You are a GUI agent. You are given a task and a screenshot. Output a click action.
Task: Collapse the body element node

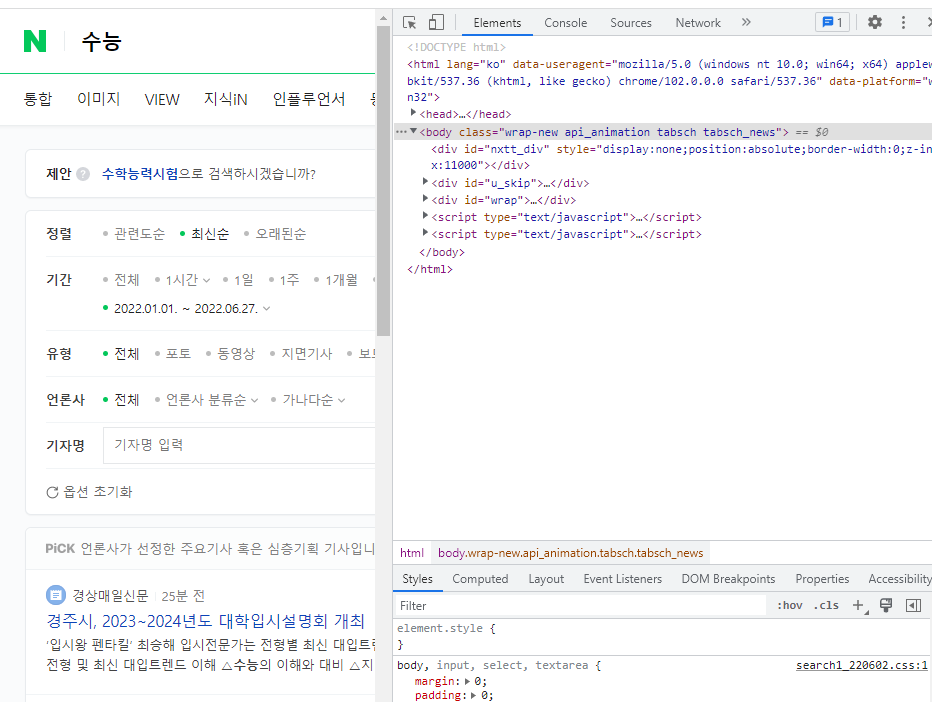[413, 131]
